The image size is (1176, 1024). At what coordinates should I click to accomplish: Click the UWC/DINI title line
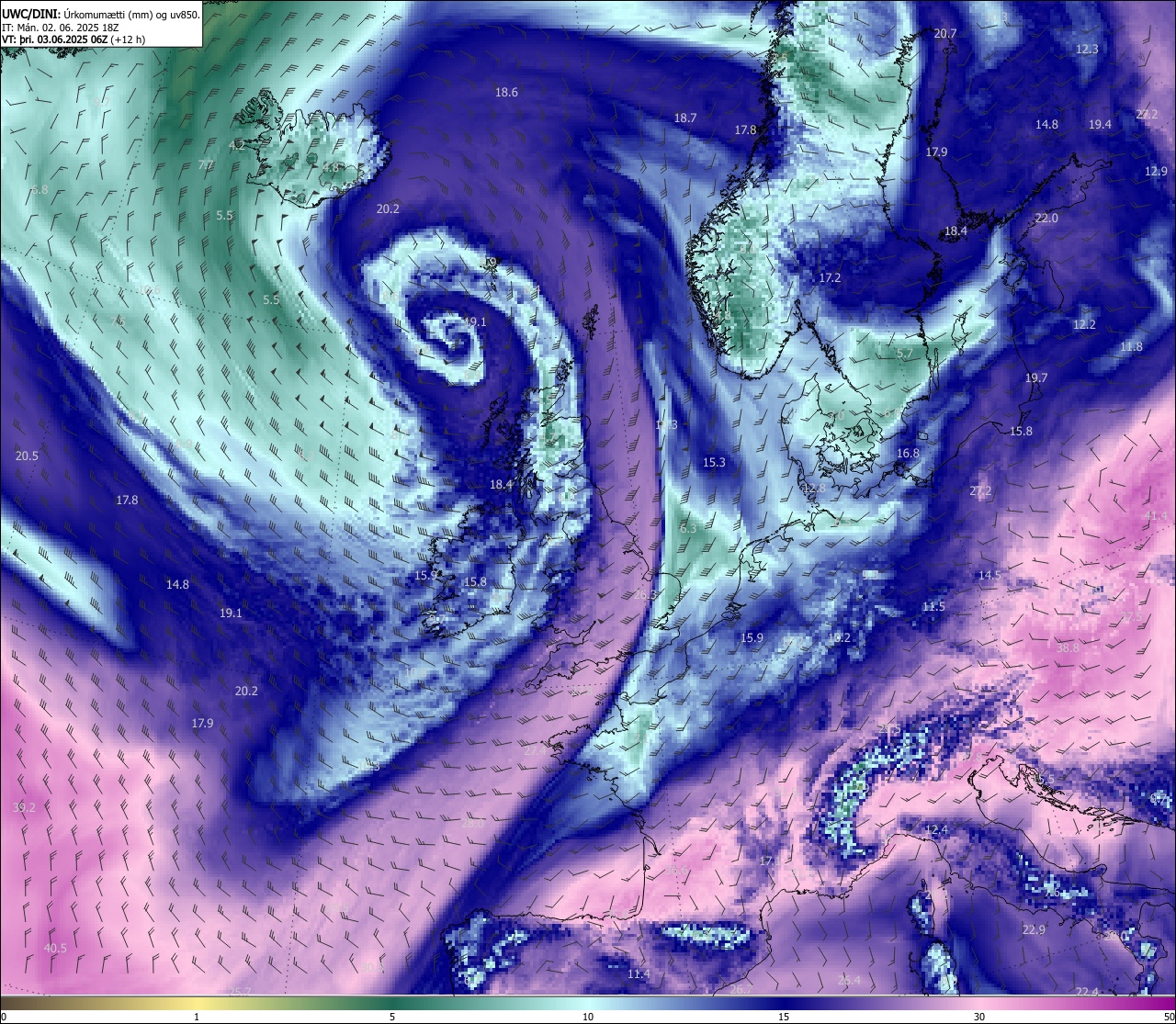click(101, 14)
